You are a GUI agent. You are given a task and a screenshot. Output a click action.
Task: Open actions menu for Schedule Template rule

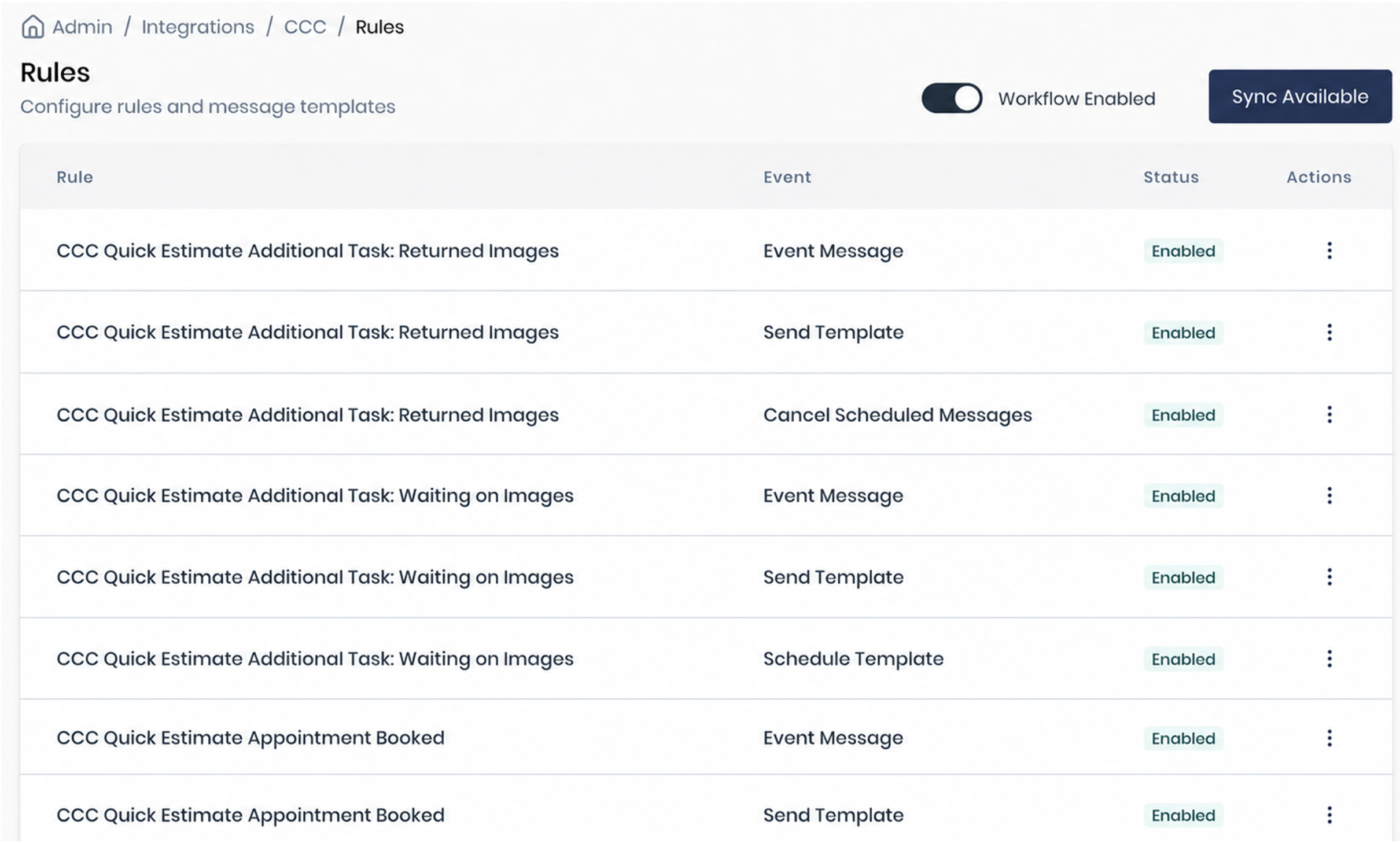point(1329,658)
